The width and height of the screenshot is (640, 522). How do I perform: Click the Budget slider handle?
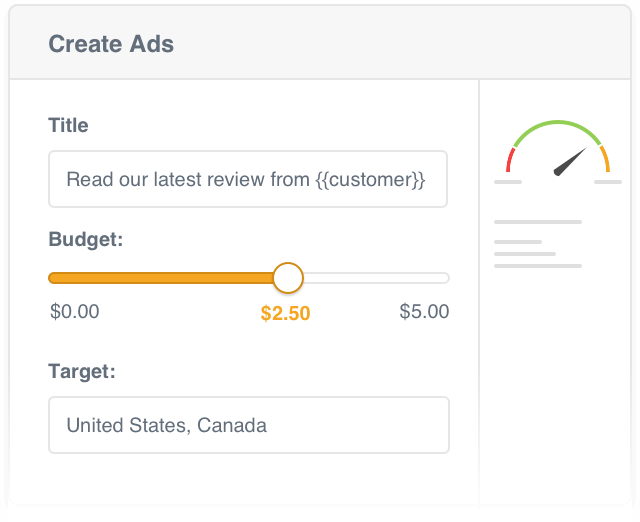pyautogui.click(x=288, y=277)
